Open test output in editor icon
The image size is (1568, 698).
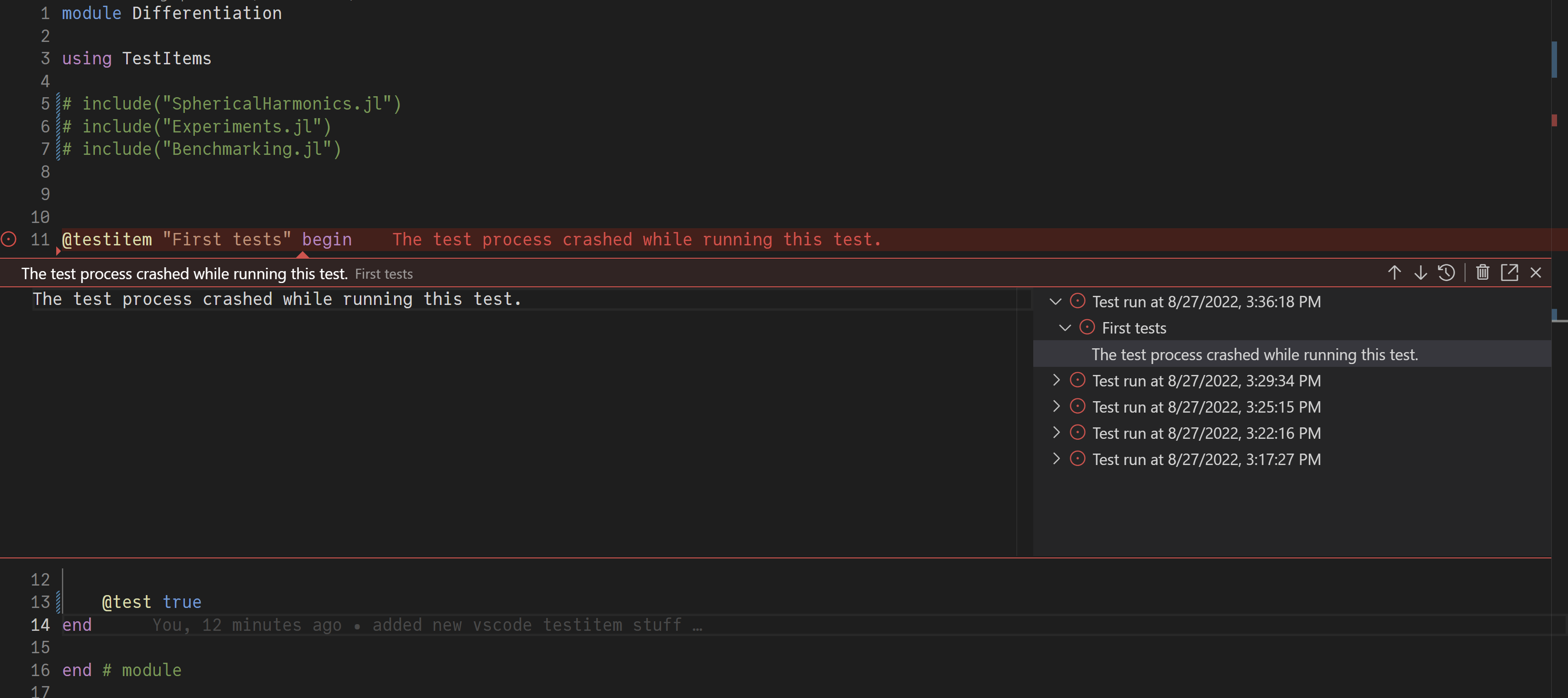[x=1509, y=272]
